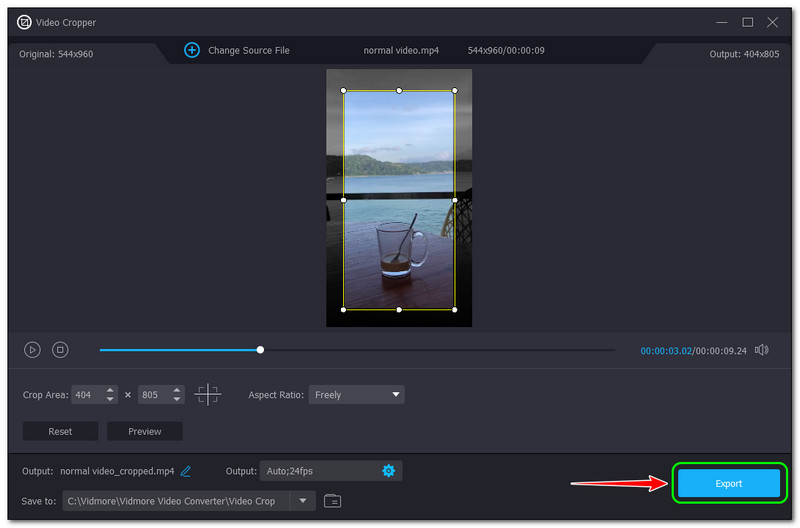The width and height of the screenshot is (800, 528).
Task: Select the left-middle crop handle
Action: point(343,200)
